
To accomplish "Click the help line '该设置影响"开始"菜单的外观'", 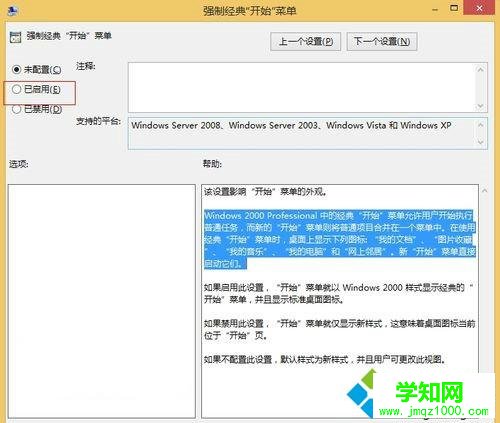I will tap(265, 192).
